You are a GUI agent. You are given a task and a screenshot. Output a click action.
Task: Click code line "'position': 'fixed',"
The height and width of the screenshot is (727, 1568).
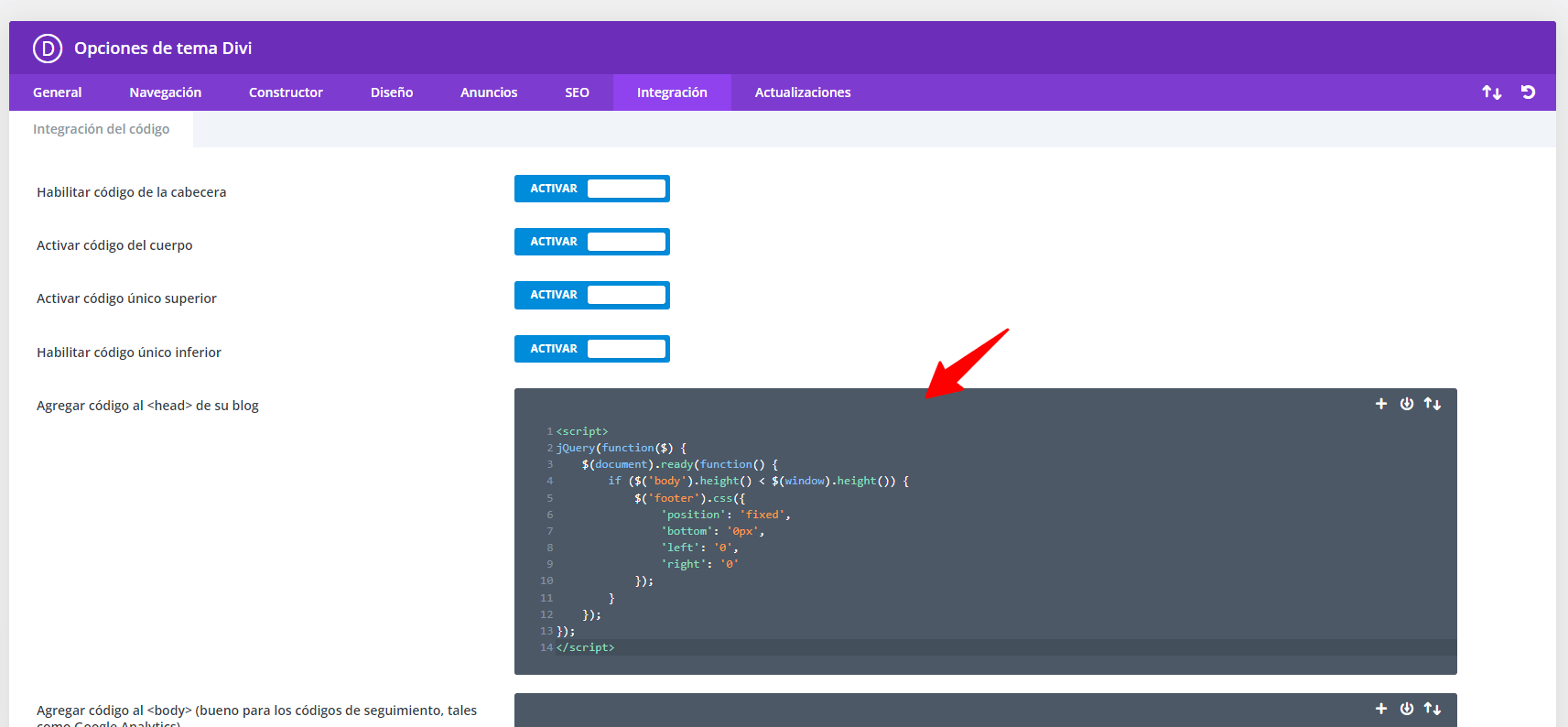coord(726,515)
